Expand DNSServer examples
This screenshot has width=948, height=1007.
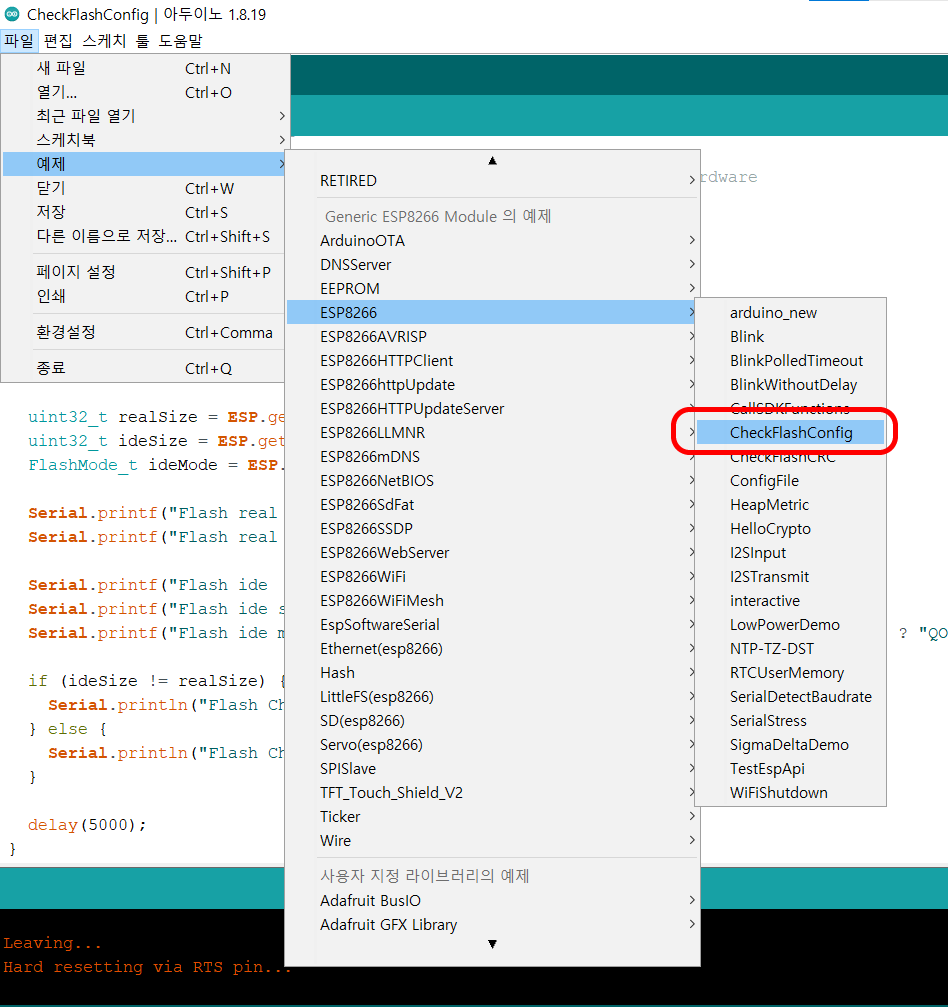click(x=493, y=265)
